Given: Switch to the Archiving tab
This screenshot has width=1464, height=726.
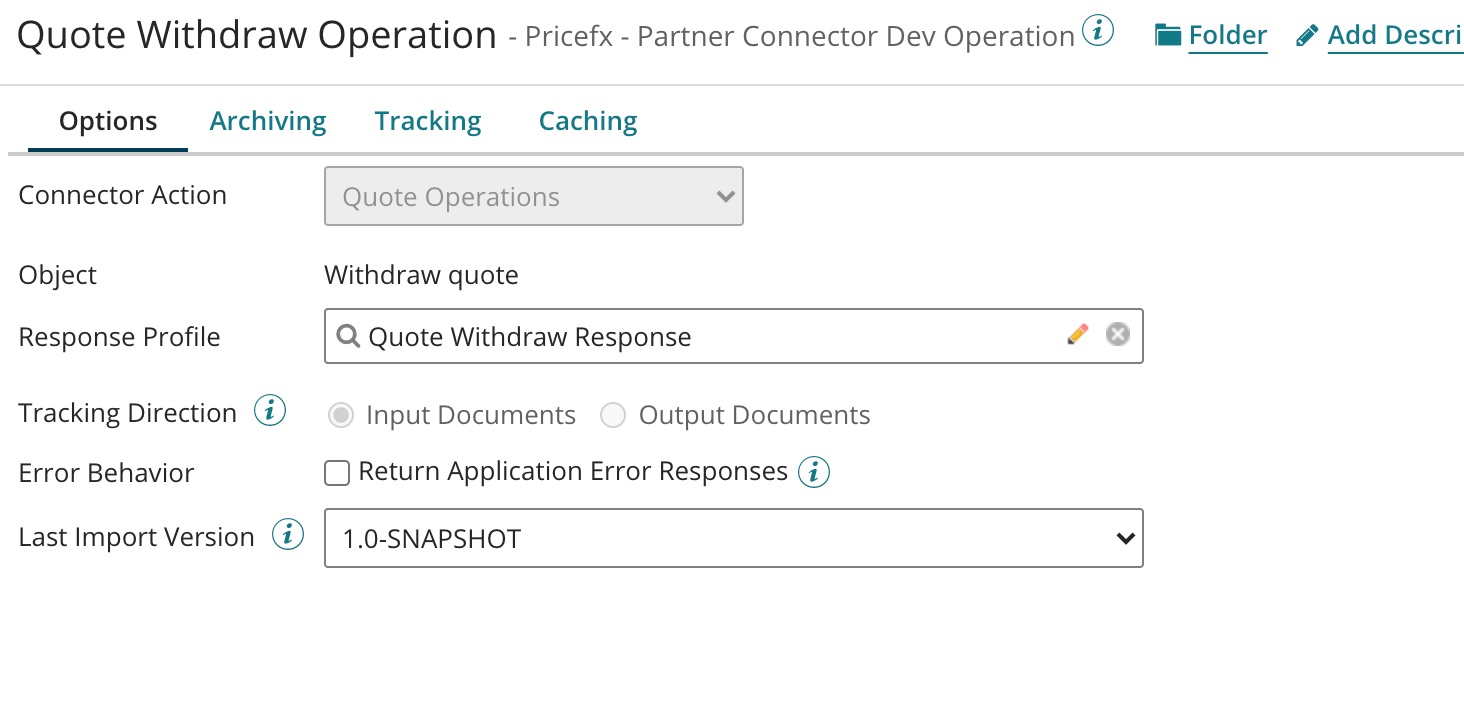Looking at the screenshot, I should click(268, 121).
